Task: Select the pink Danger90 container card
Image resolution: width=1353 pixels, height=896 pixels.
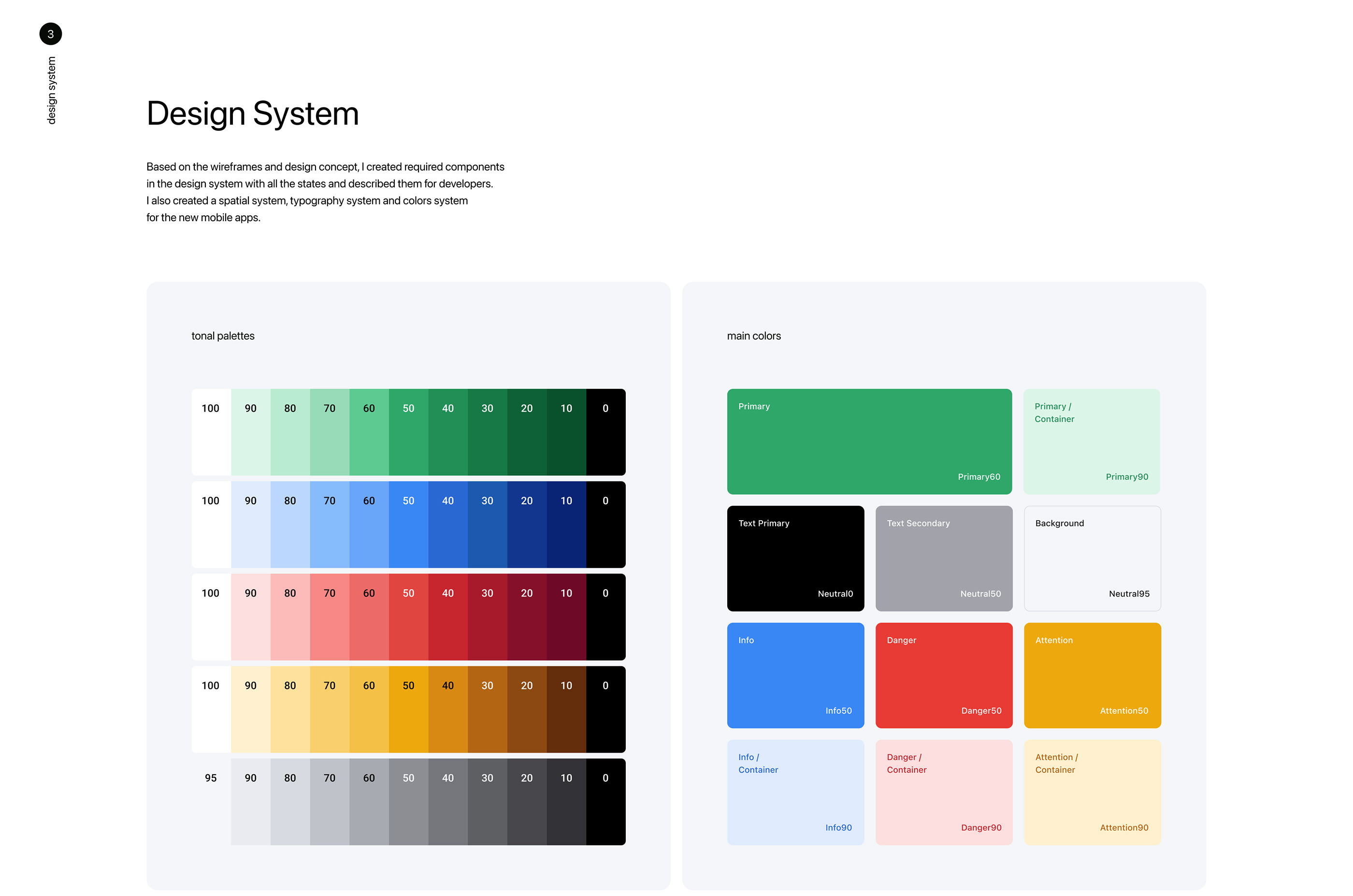Action: click(x=943, y=792)
